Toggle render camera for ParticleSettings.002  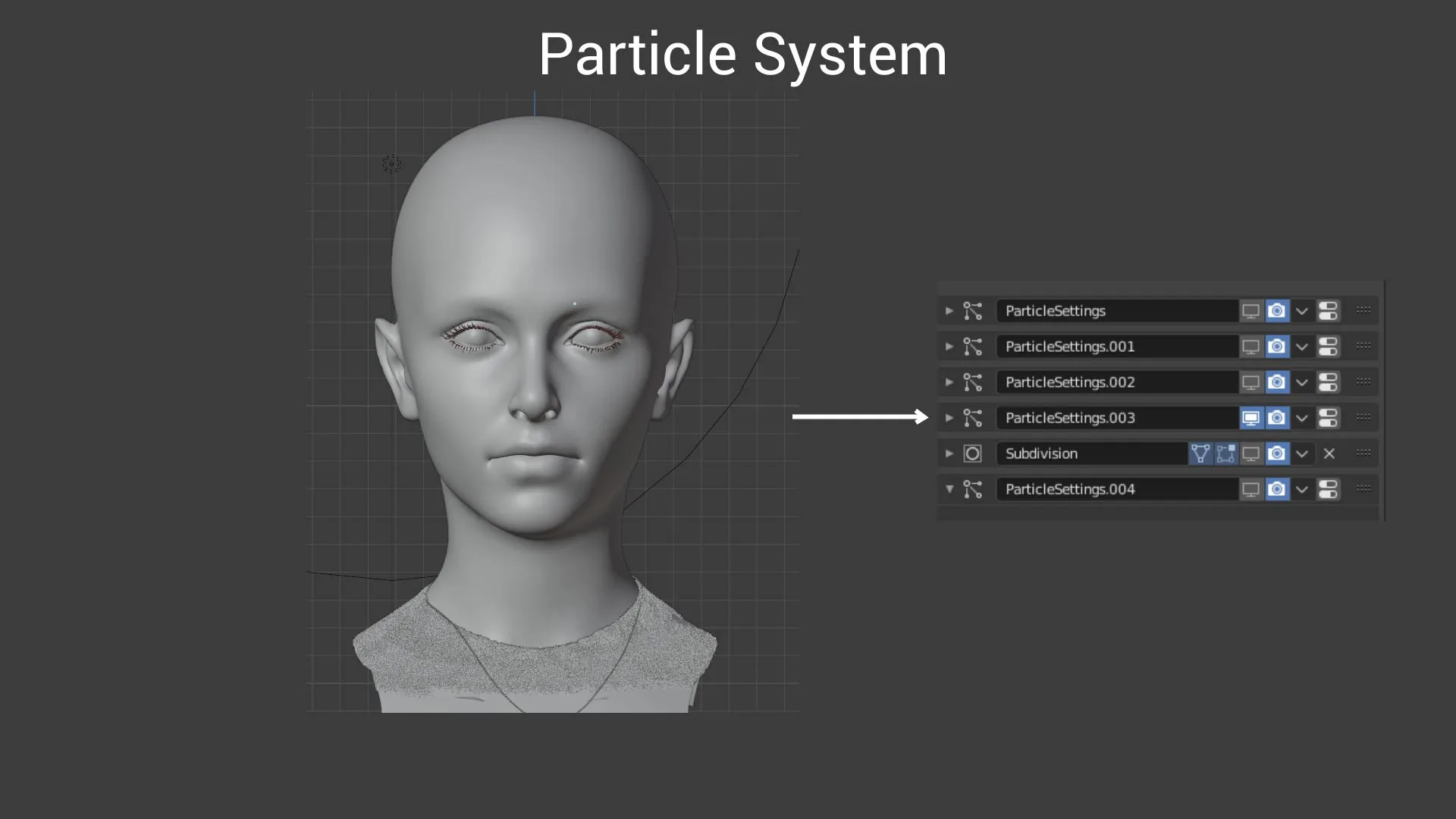click(1277, 382)
